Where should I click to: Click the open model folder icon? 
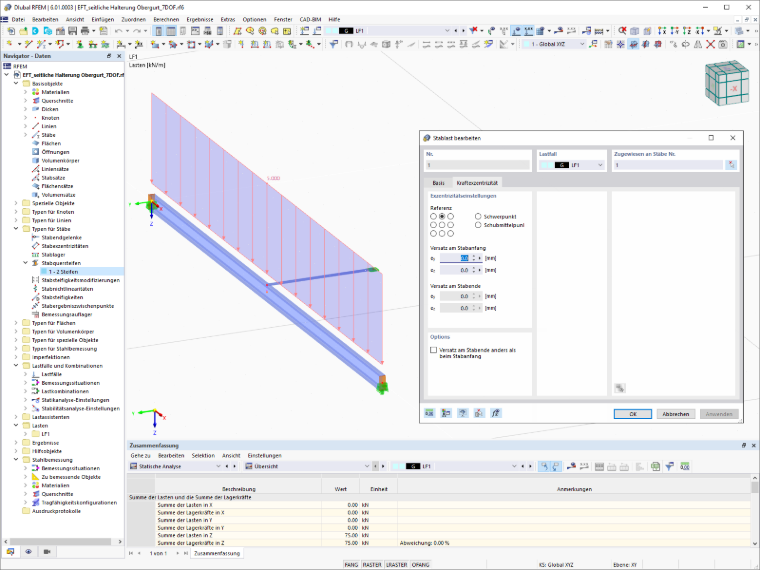click(x=23, y=31)
